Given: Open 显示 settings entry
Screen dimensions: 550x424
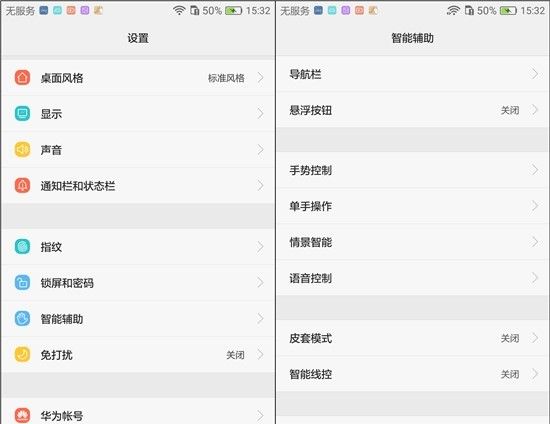Looking at the screenshot, I should pyautogui.click(x=138, y=113).
